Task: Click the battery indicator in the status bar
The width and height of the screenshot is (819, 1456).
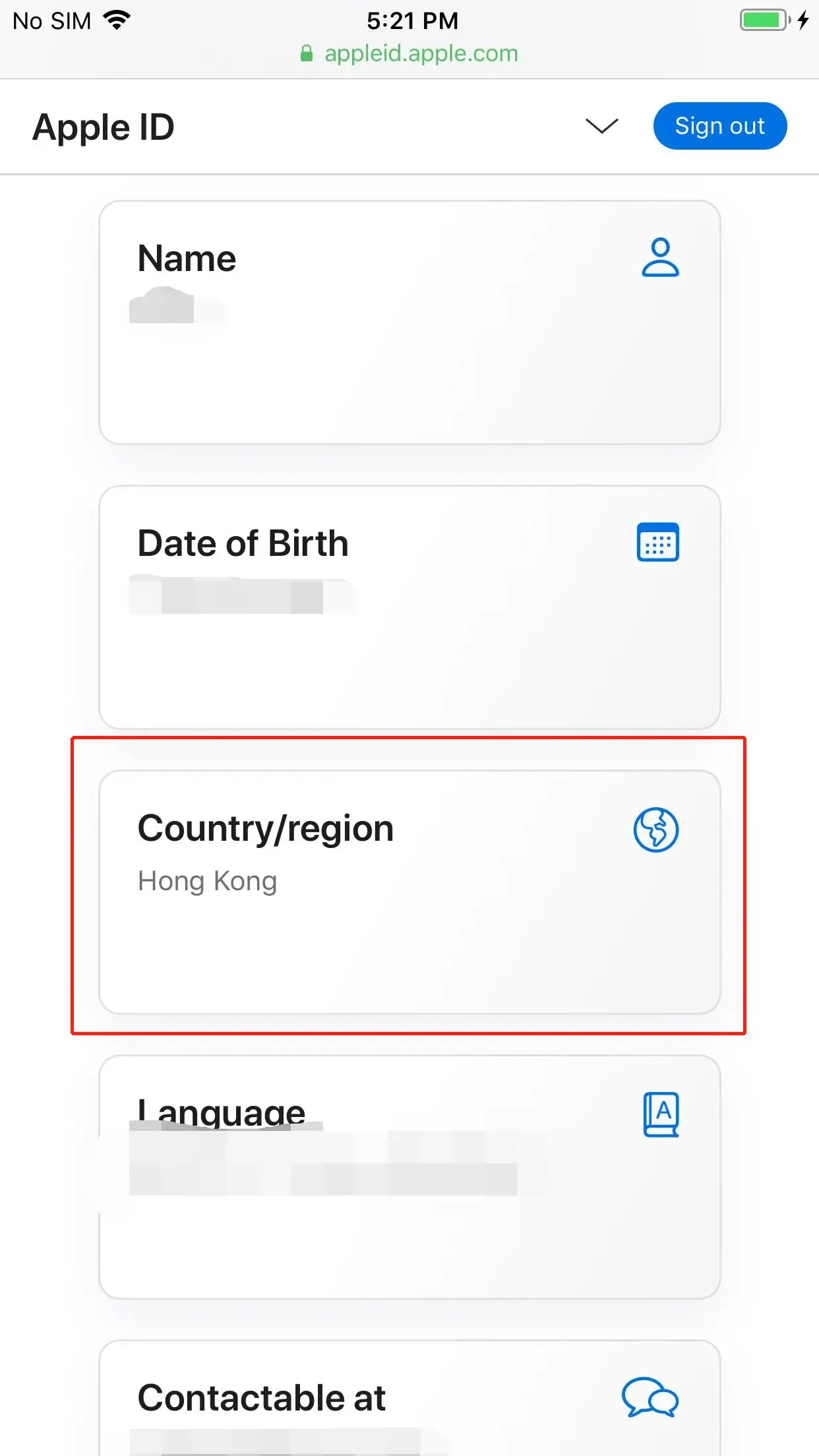Action: coord(763,20)
